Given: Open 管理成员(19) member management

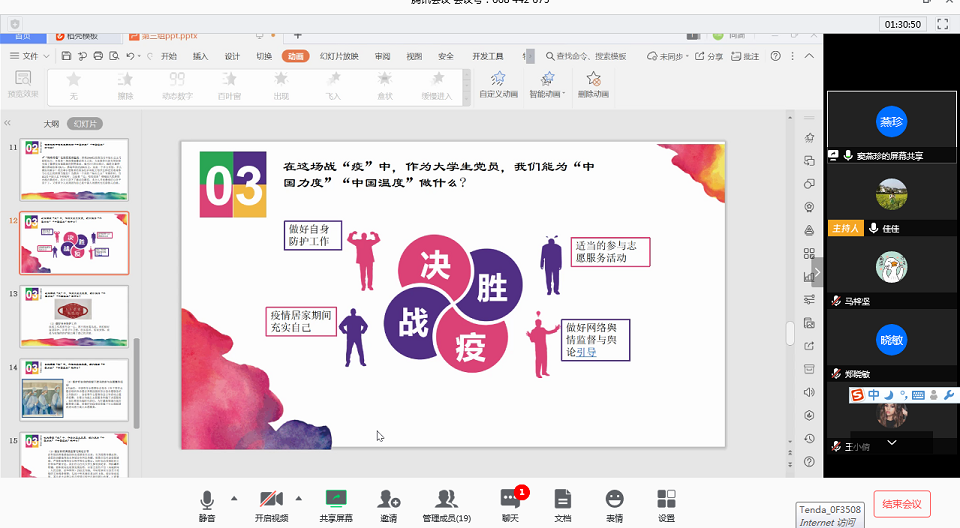Looking at the screenshot, I should (446, 499).
